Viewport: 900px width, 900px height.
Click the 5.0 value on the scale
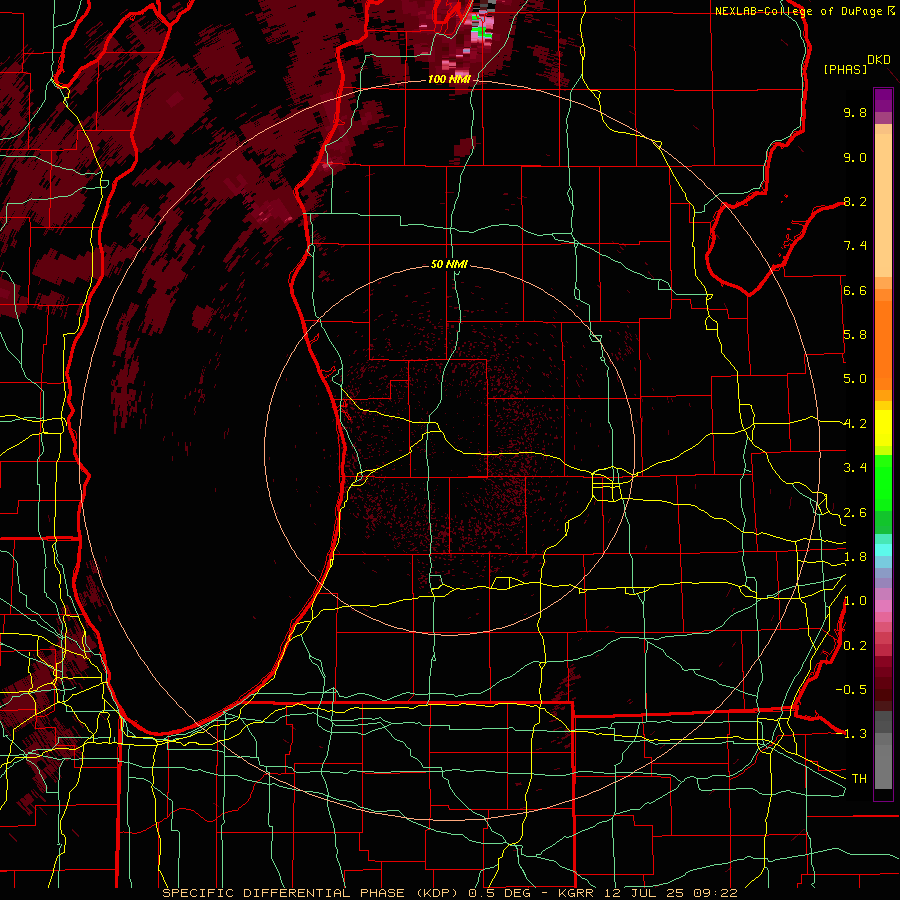[x=855, y=379]
